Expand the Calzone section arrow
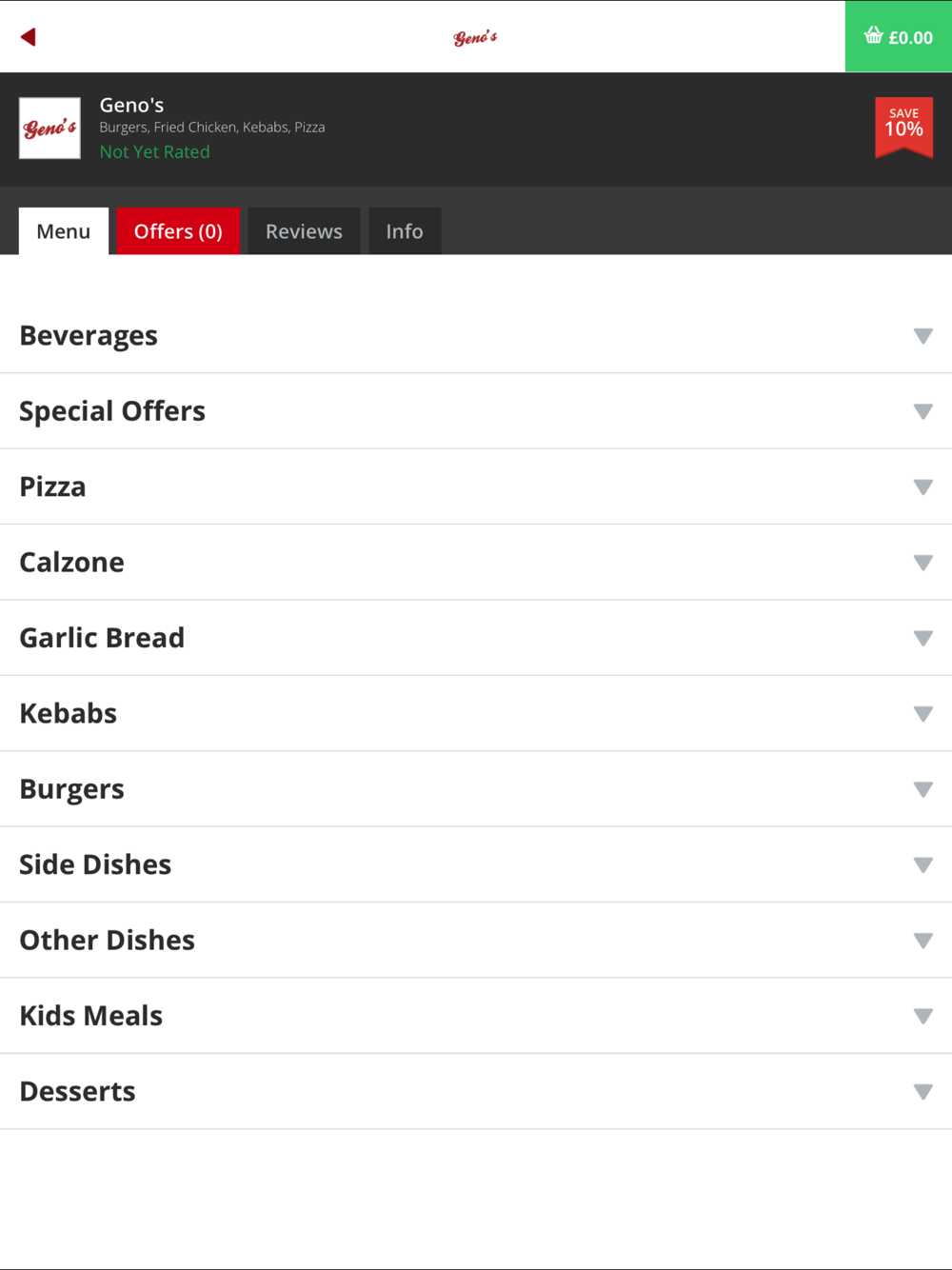 922,563
